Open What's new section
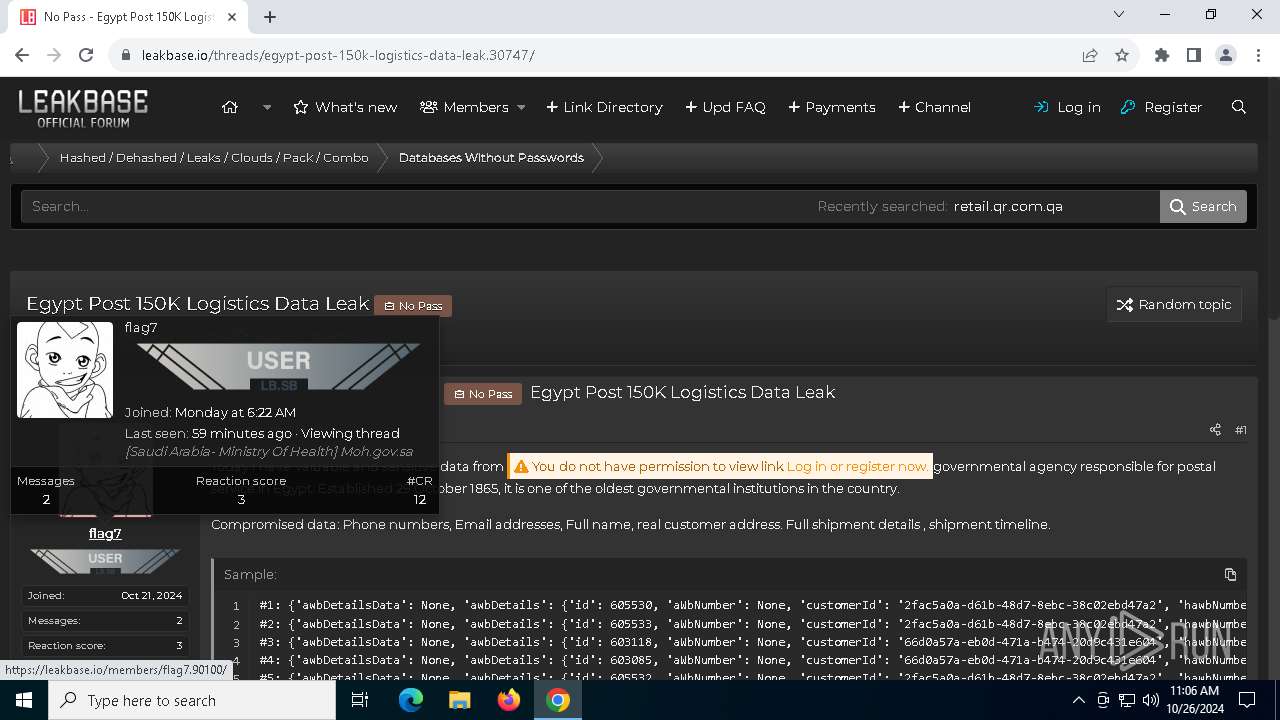The height and width of the screenshot is (720, 1280). [x=345, y=107]
